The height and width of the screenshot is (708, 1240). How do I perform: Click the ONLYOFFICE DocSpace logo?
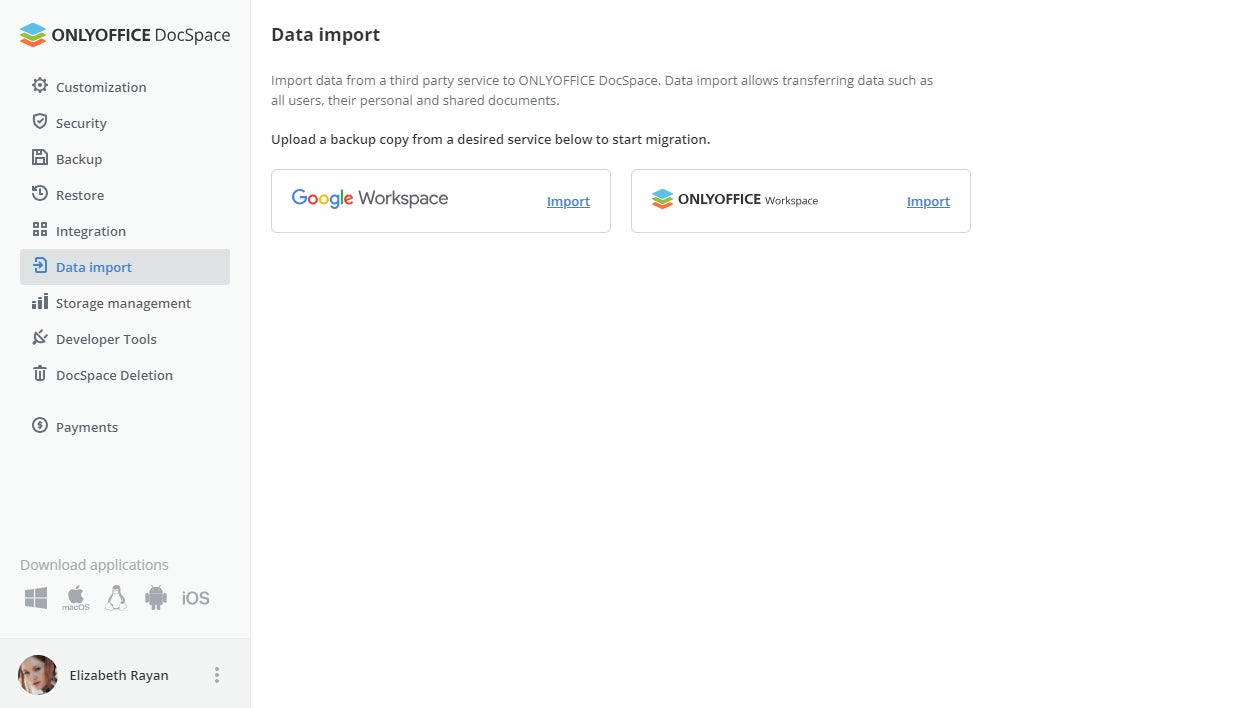[x=125, y=35]
